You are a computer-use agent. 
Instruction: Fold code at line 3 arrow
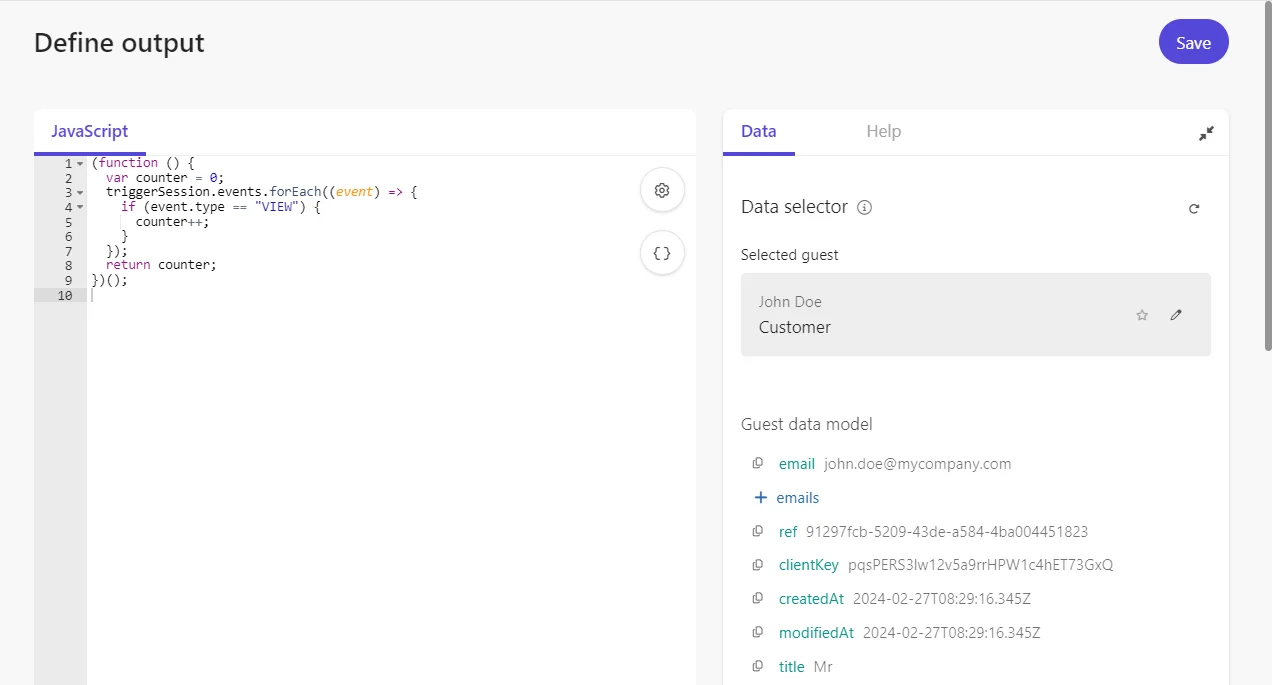point(80,192)
